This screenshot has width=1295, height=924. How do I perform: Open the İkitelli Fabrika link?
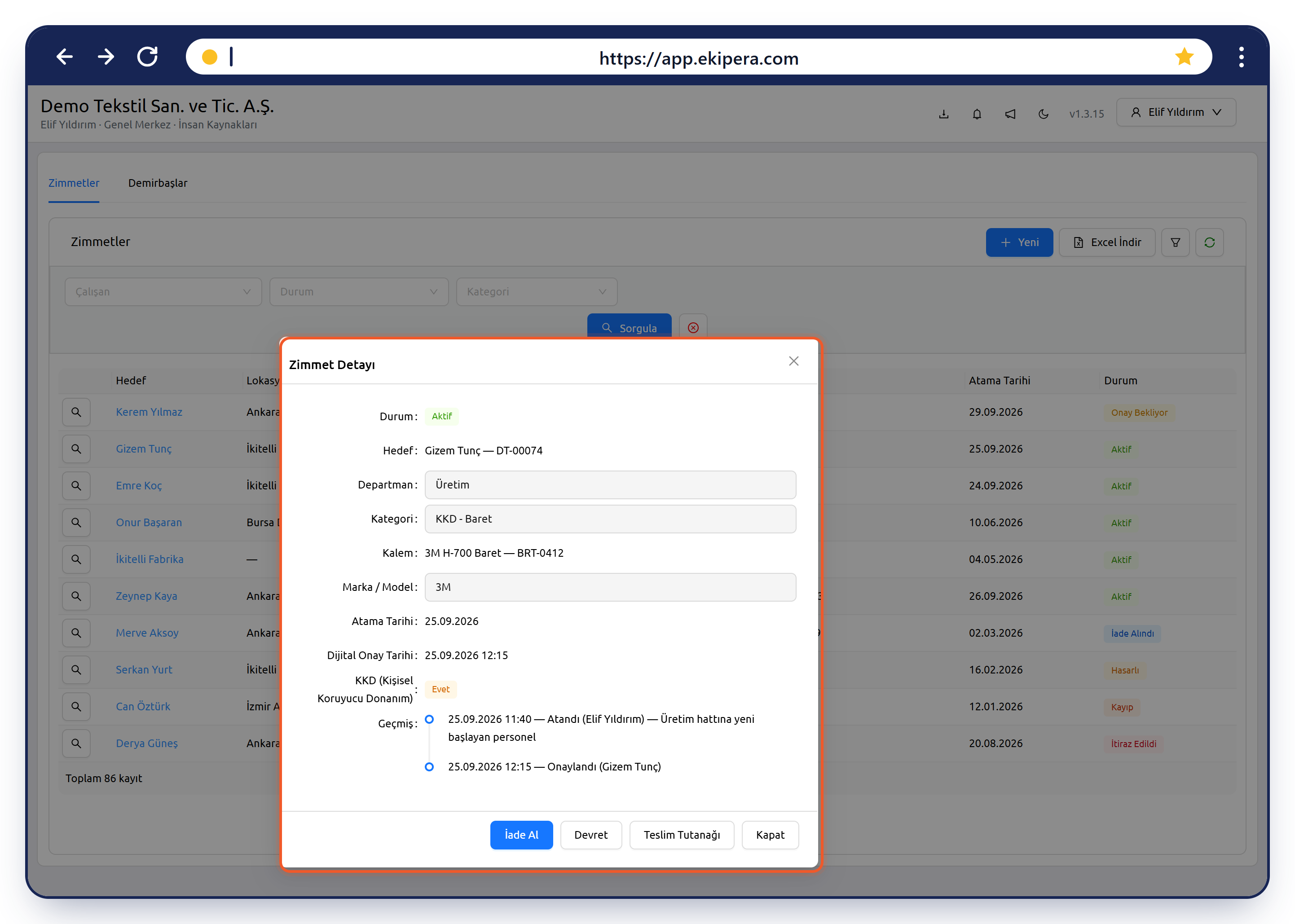click(150, 559)
